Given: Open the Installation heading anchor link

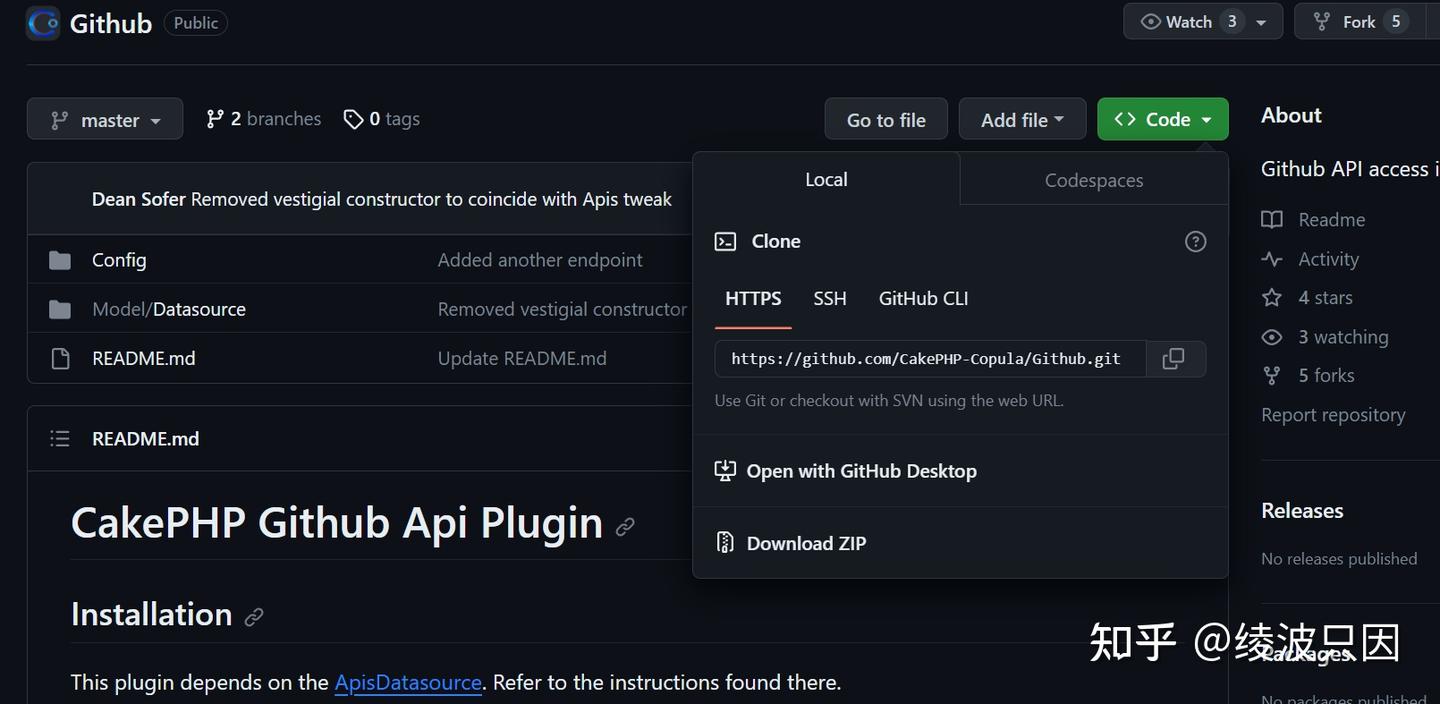Looking at the screenshot, I should tap(253, 616).
